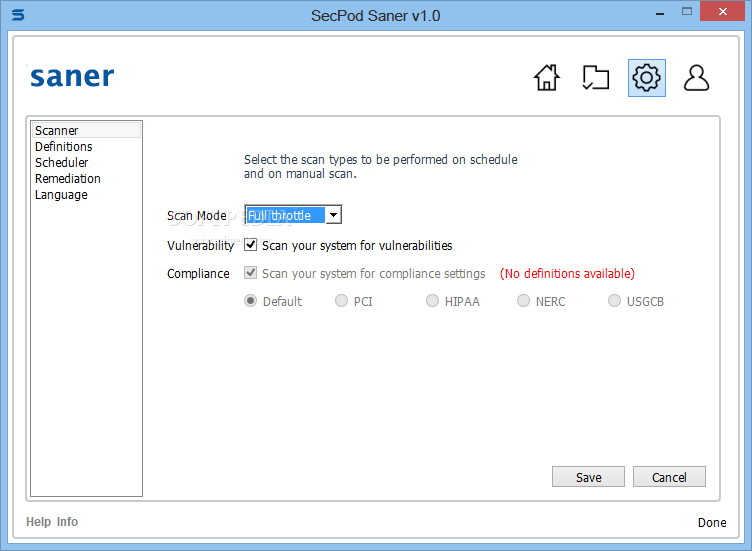This screenshot has height=551, width=752.
Task: Click the Compliance label
Action: point(198,273)
